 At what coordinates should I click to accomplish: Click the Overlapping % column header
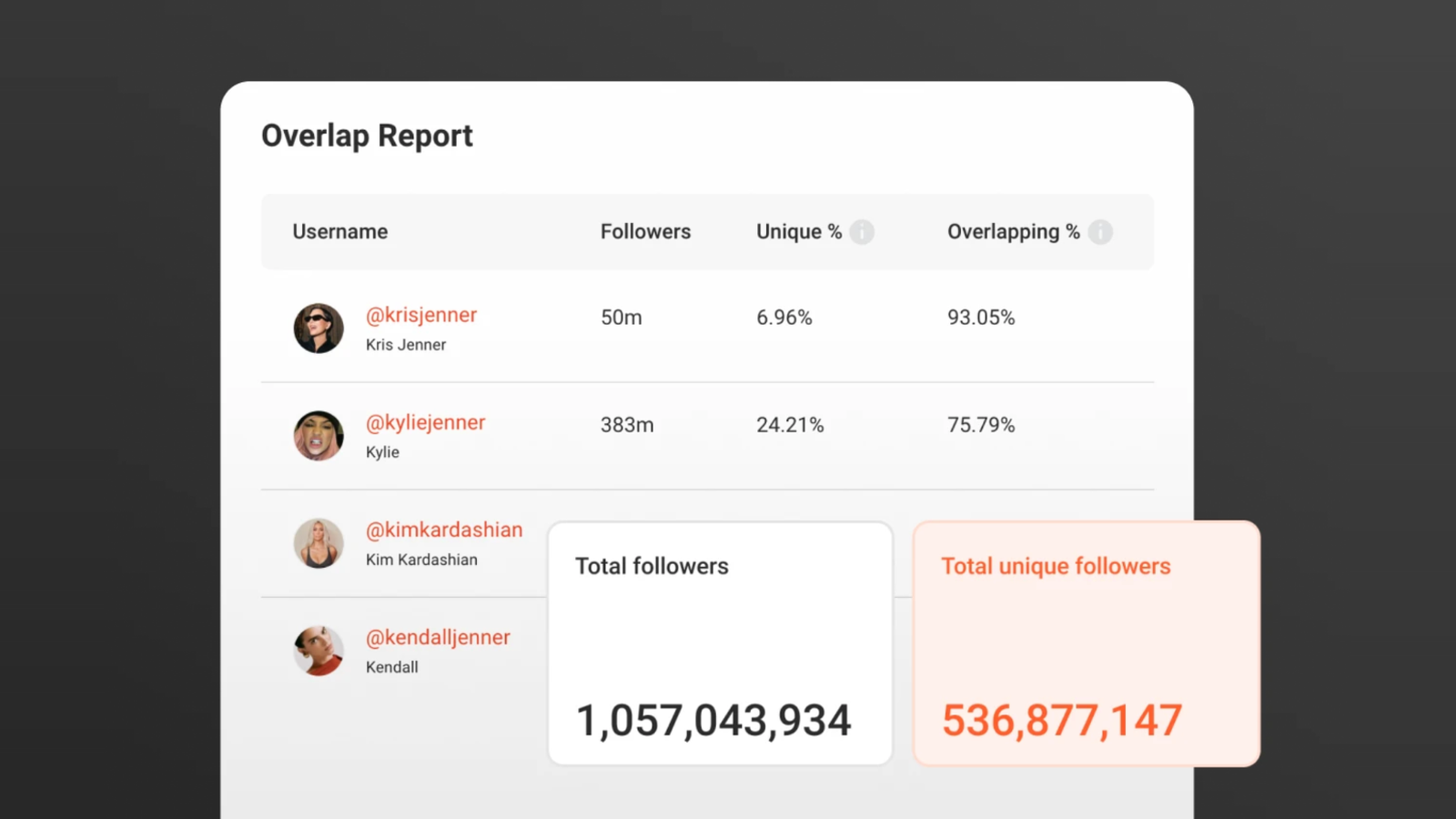tap(1014, 232)
